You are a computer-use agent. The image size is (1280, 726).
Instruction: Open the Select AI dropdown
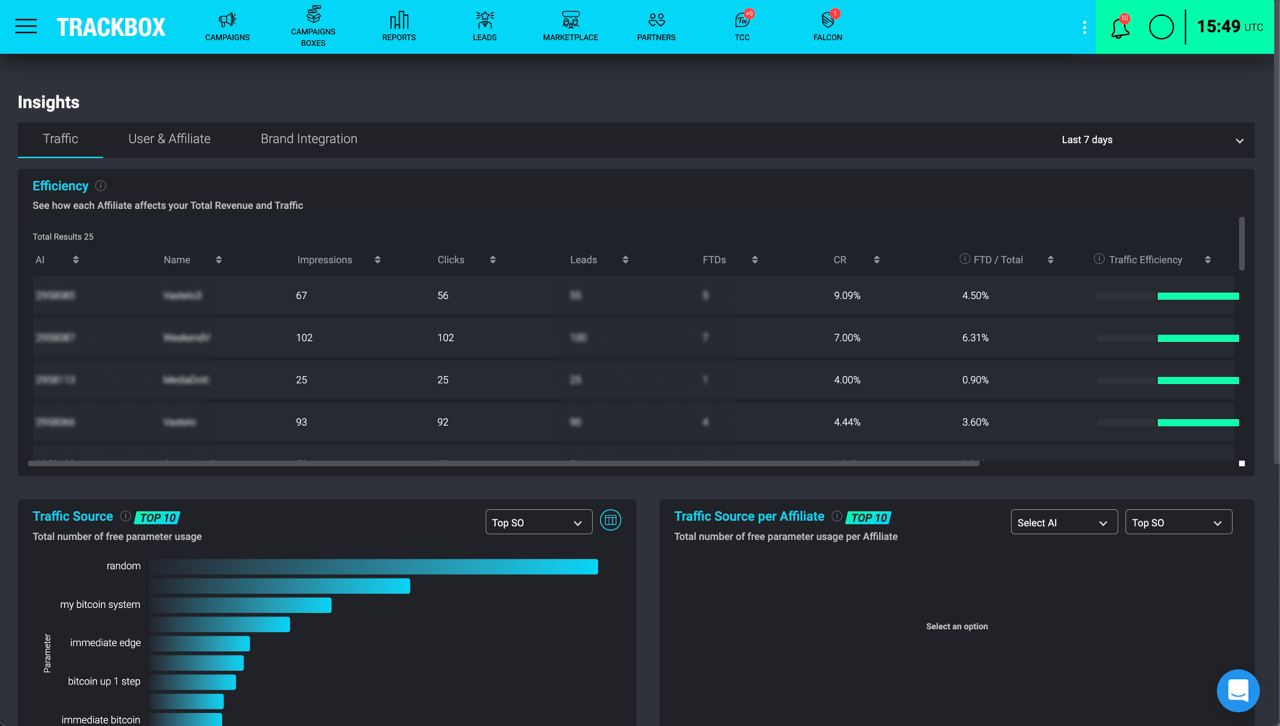point(1063,523)
